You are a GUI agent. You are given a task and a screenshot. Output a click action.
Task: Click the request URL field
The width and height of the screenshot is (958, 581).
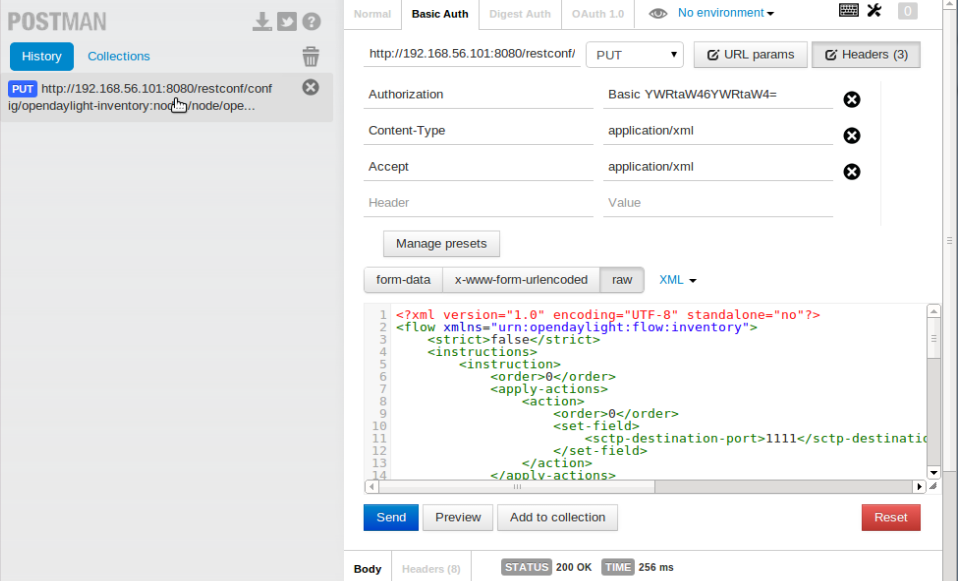pos(472,54)
